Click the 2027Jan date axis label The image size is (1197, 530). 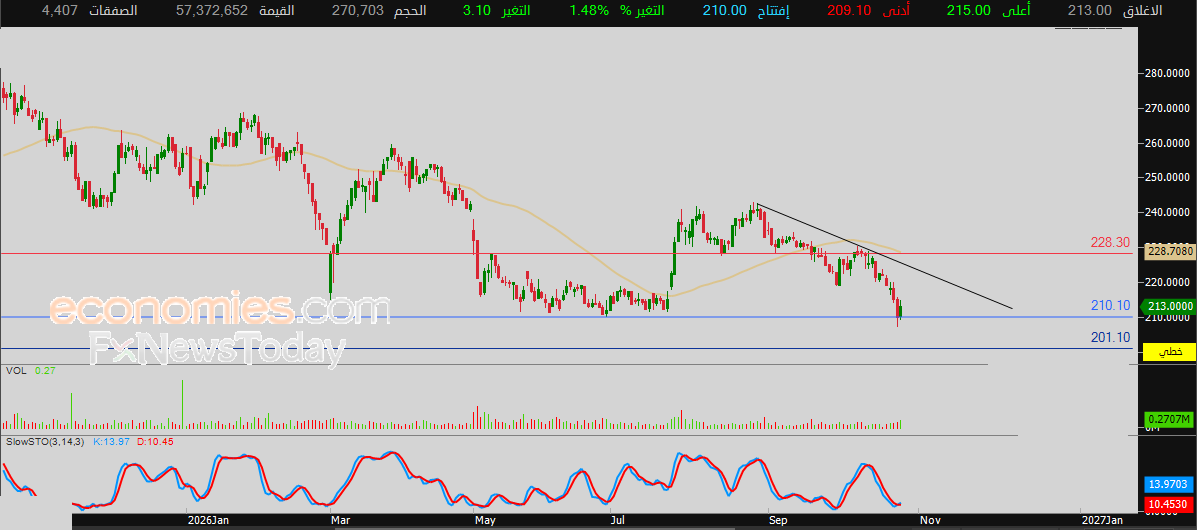click(x=1102, y=520)
